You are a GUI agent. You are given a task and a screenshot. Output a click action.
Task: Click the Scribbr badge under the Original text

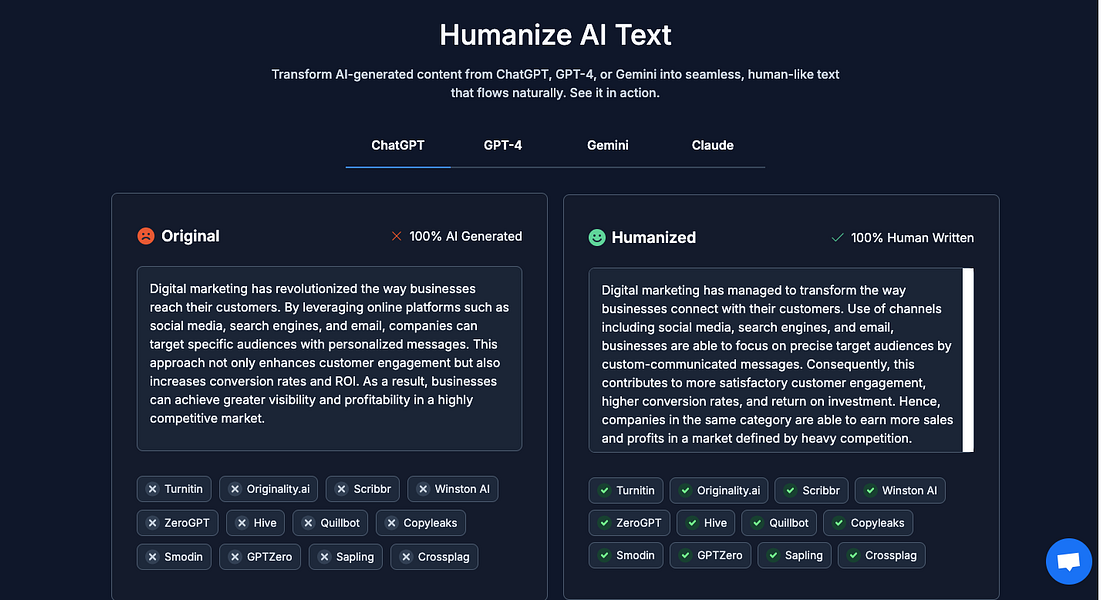click(362, 489)
